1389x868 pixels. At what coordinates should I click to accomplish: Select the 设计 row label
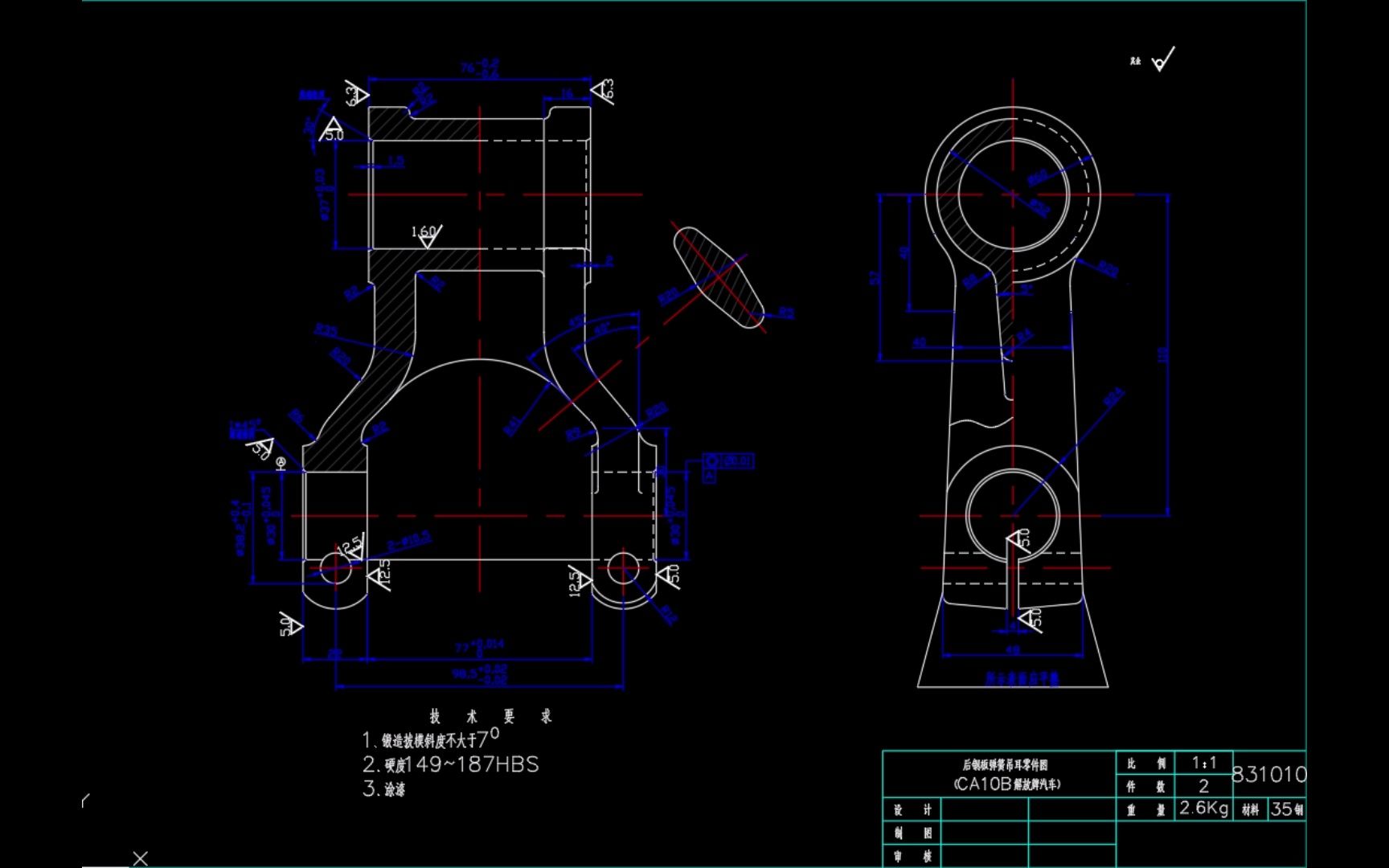click(912, 810)
